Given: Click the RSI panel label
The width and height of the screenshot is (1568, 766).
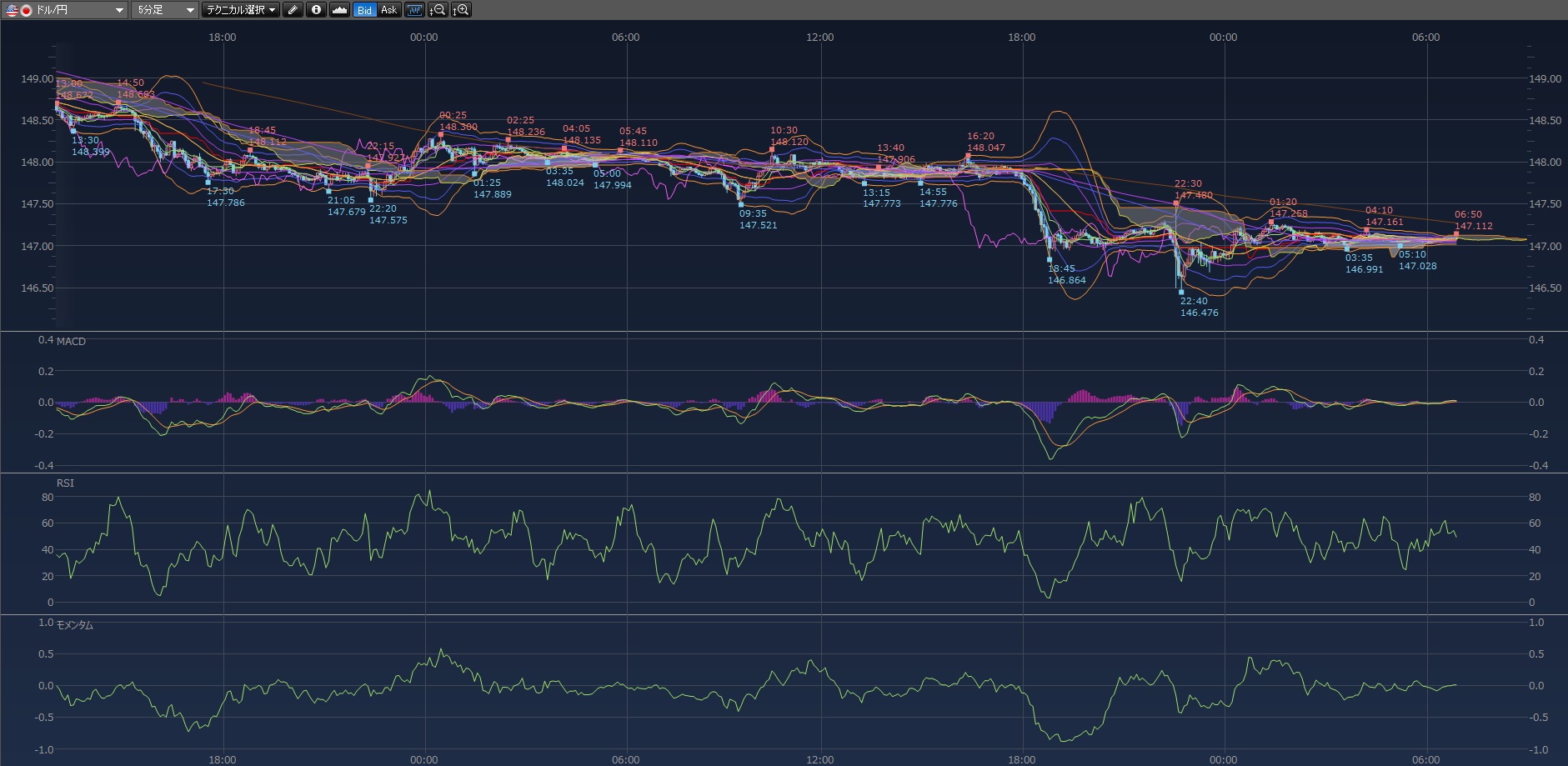Looking at the screenshot, I should point(65,483).
